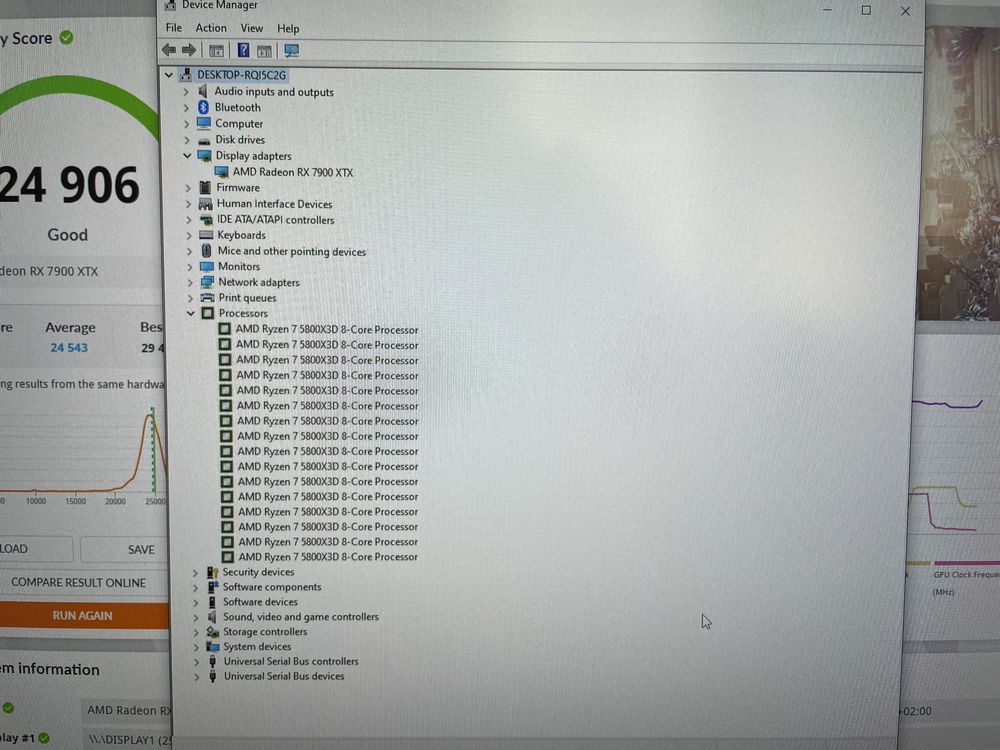Select the DESKTOP-RQI5C2G computer name
The image size is (1000, 750).
(241, 75)
